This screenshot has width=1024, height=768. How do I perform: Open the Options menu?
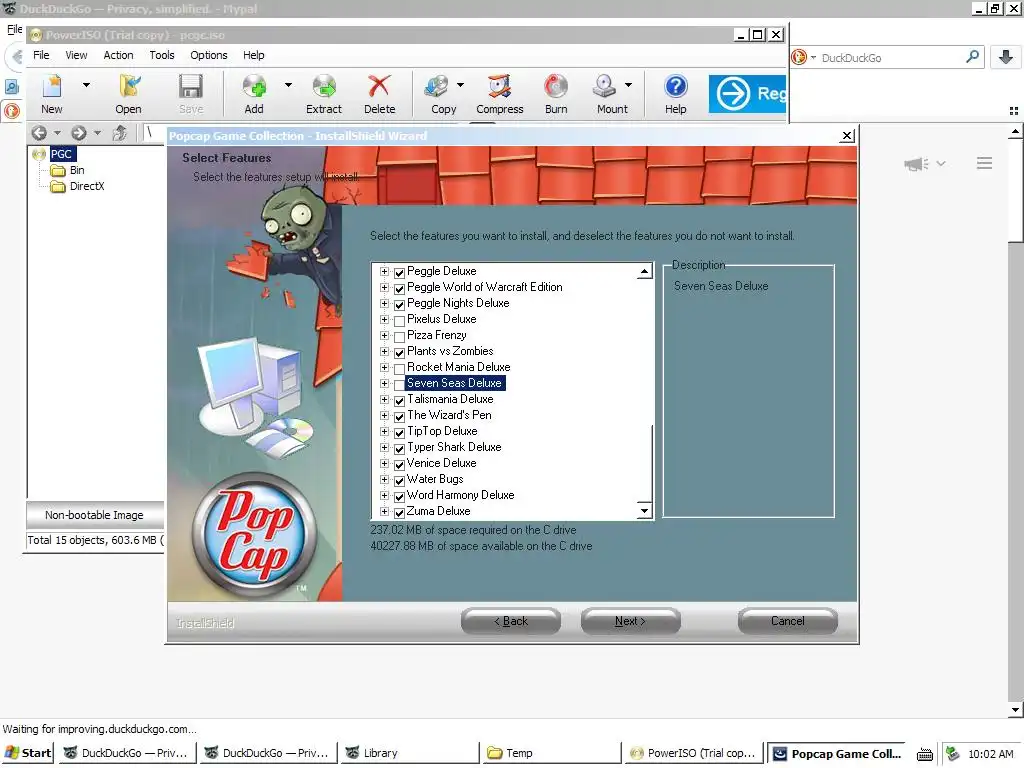click(x=209, y=55)
